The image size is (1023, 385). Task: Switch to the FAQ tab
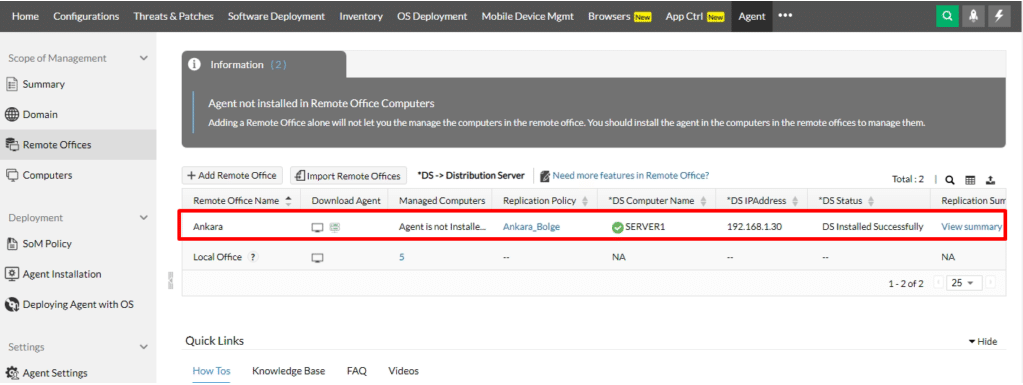coord(356,371)
